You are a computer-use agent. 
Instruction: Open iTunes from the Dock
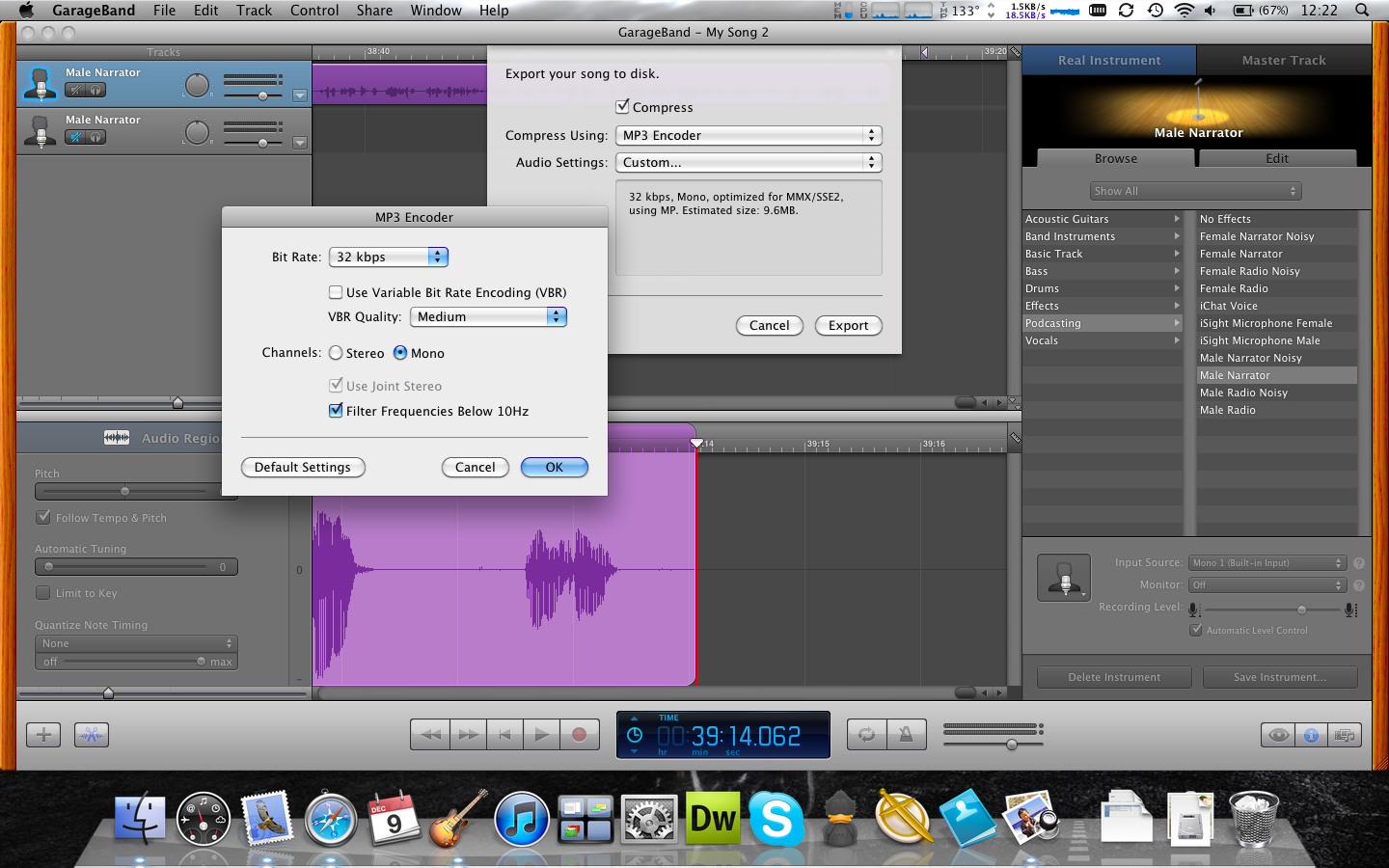point(522,820)
